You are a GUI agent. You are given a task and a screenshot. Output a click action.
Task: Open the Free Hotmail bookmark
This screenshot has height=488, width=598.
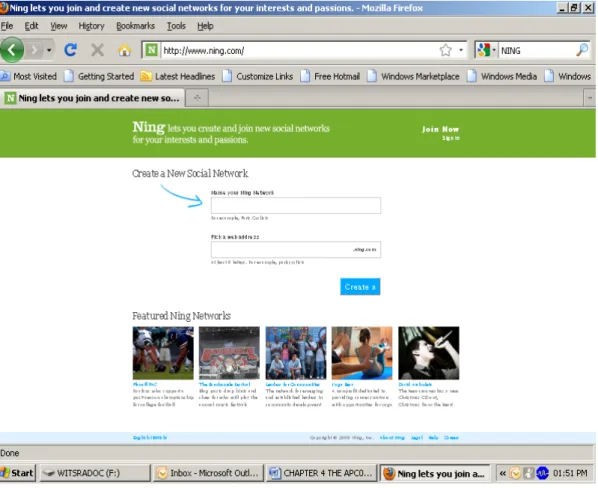pos(330,76)
